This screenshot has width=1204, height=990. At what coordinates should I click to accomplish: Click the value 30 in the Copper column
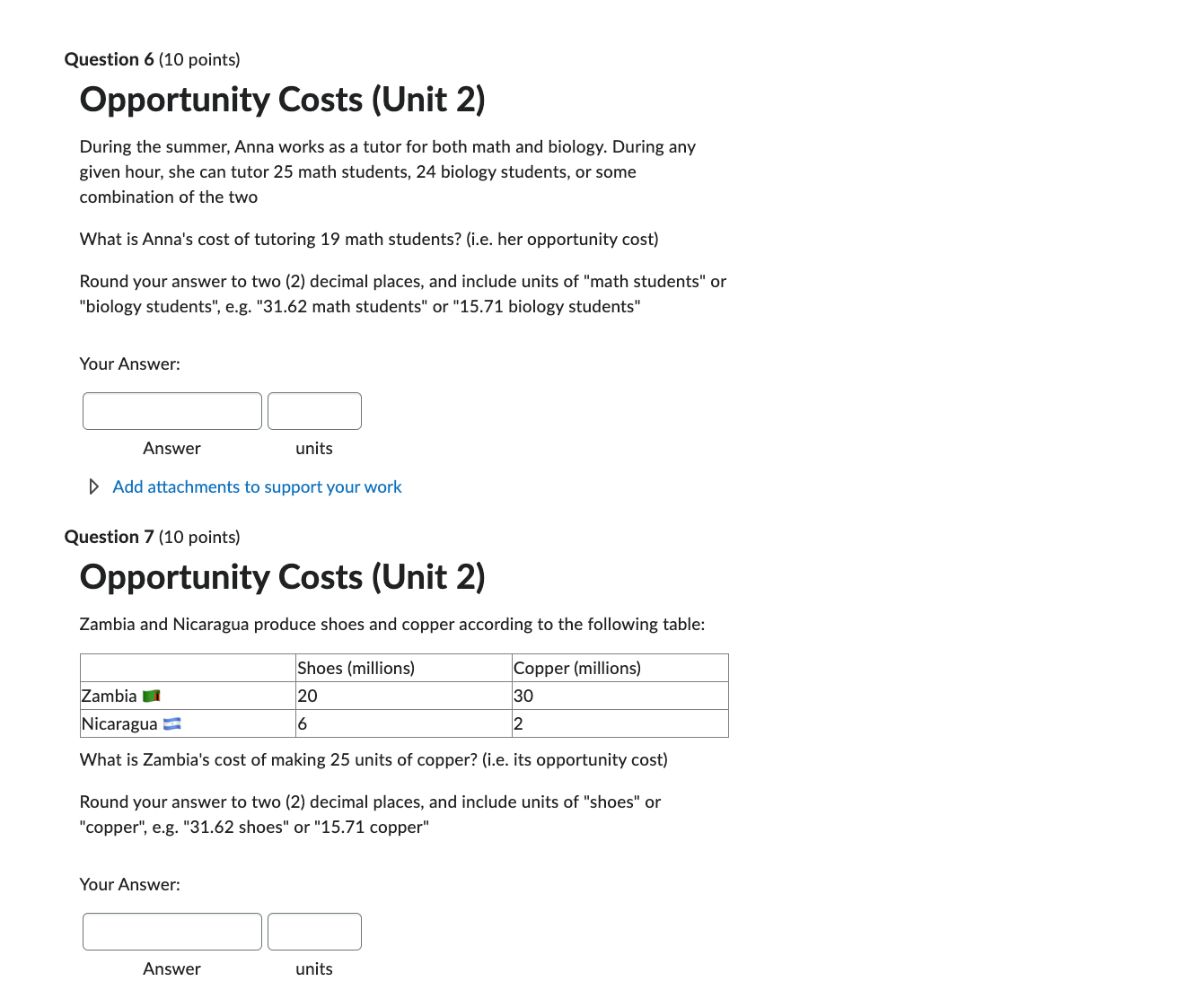click(x=523, y=695)
